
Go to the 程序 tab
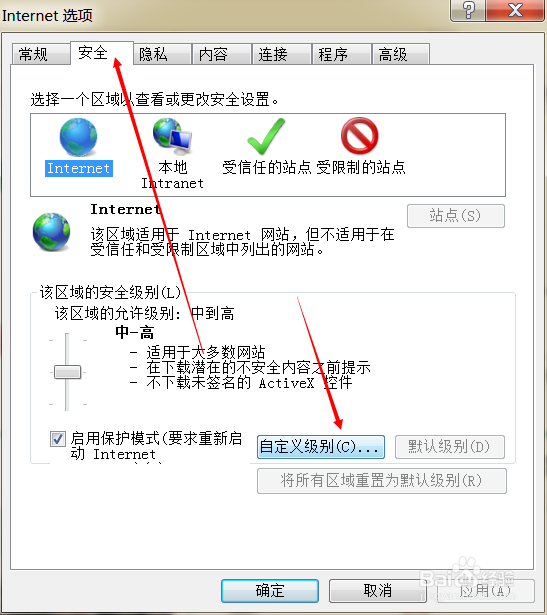342,54
